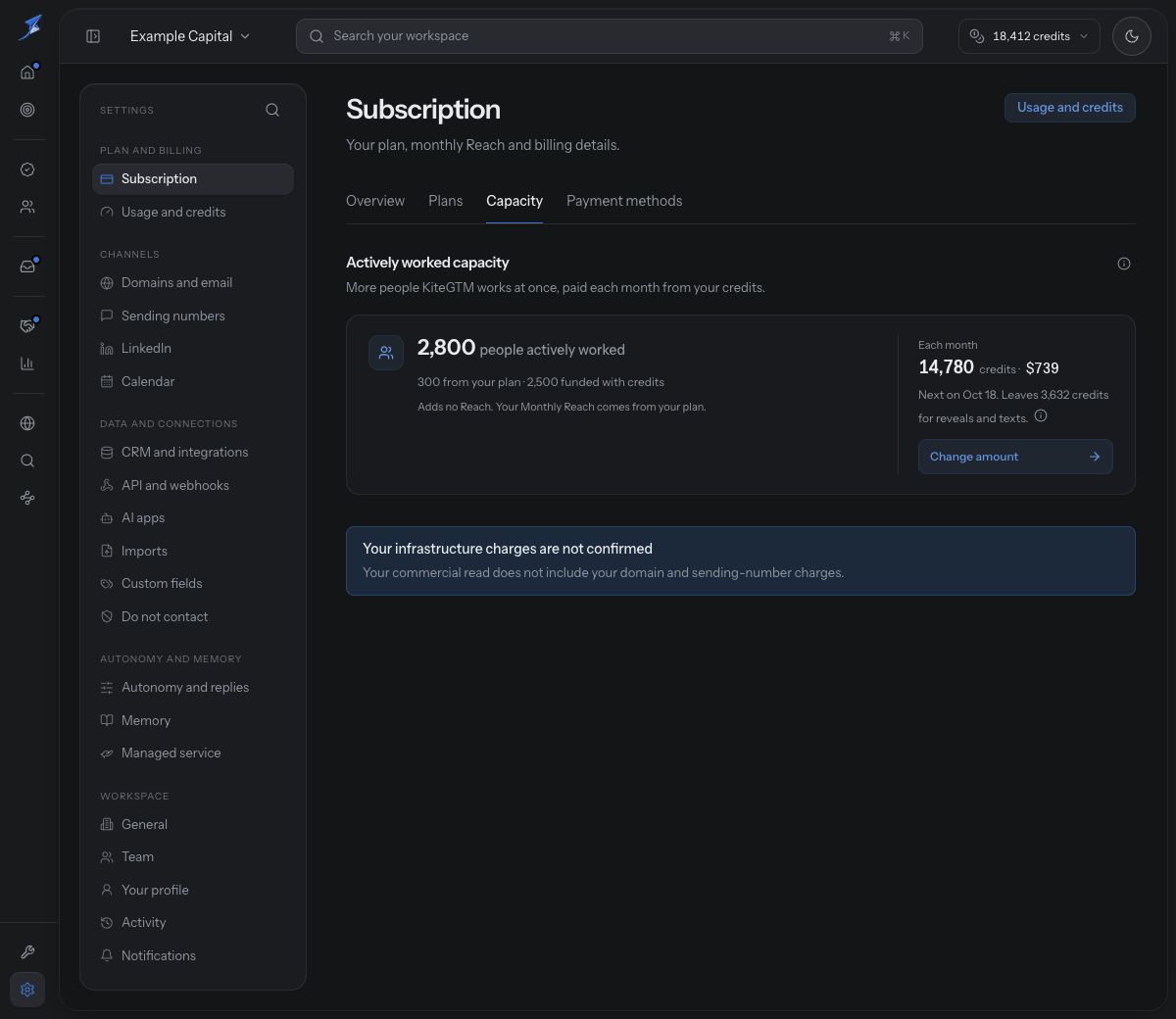
Task: Click the globe icon in the left rail
Action: [x=27, y=423]
